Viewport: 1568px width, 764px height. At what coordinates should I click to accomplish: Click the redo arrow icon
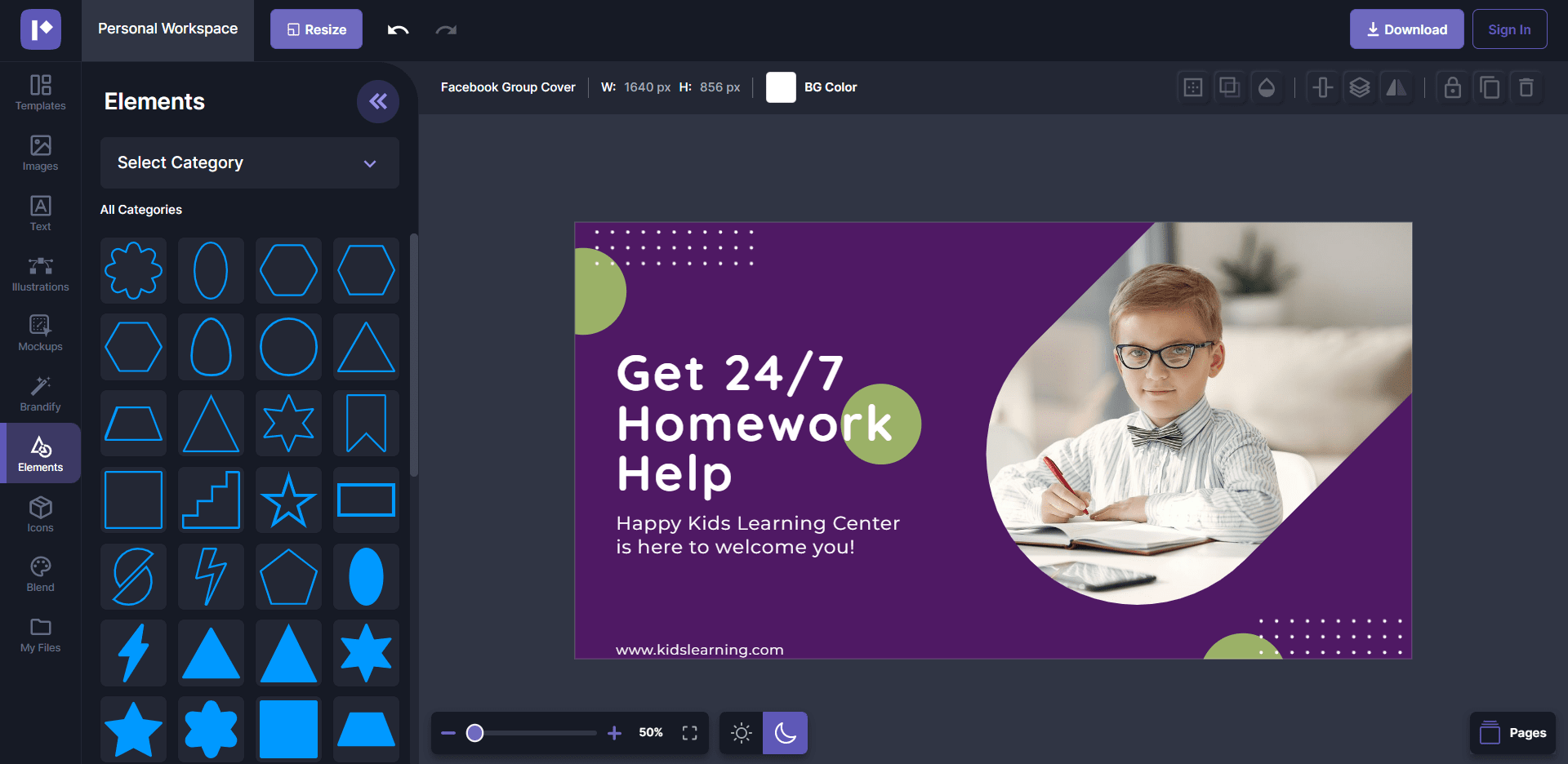coord(446,30)
